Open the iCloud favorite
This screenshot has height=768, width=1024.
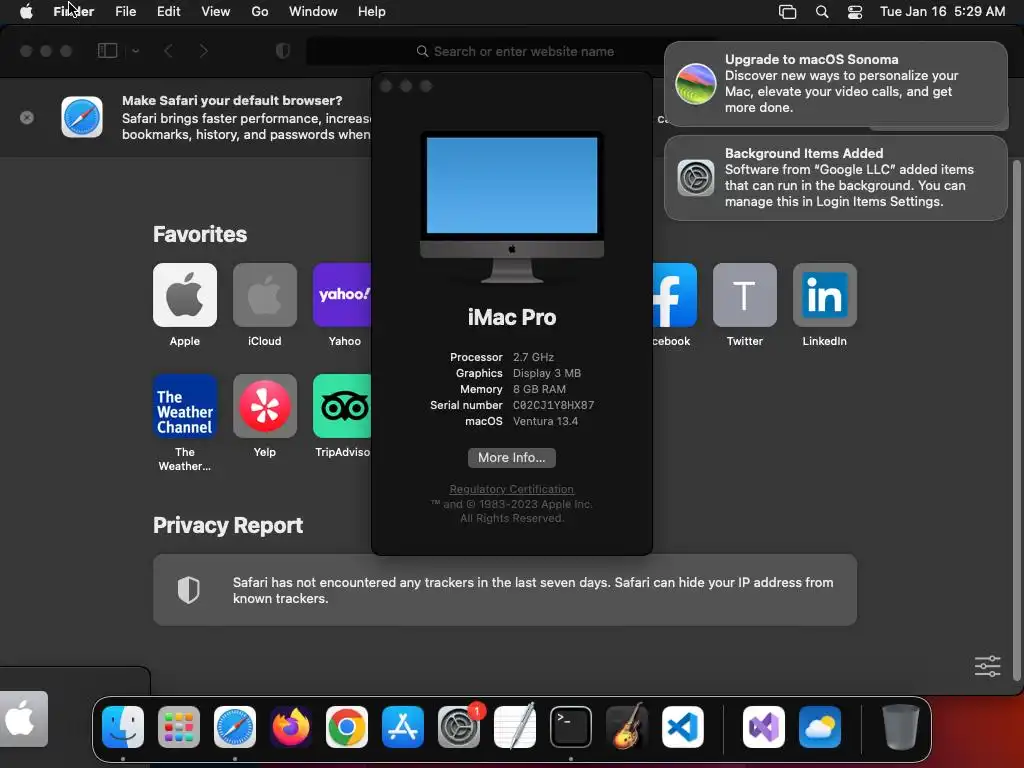(x=264, y=295)
